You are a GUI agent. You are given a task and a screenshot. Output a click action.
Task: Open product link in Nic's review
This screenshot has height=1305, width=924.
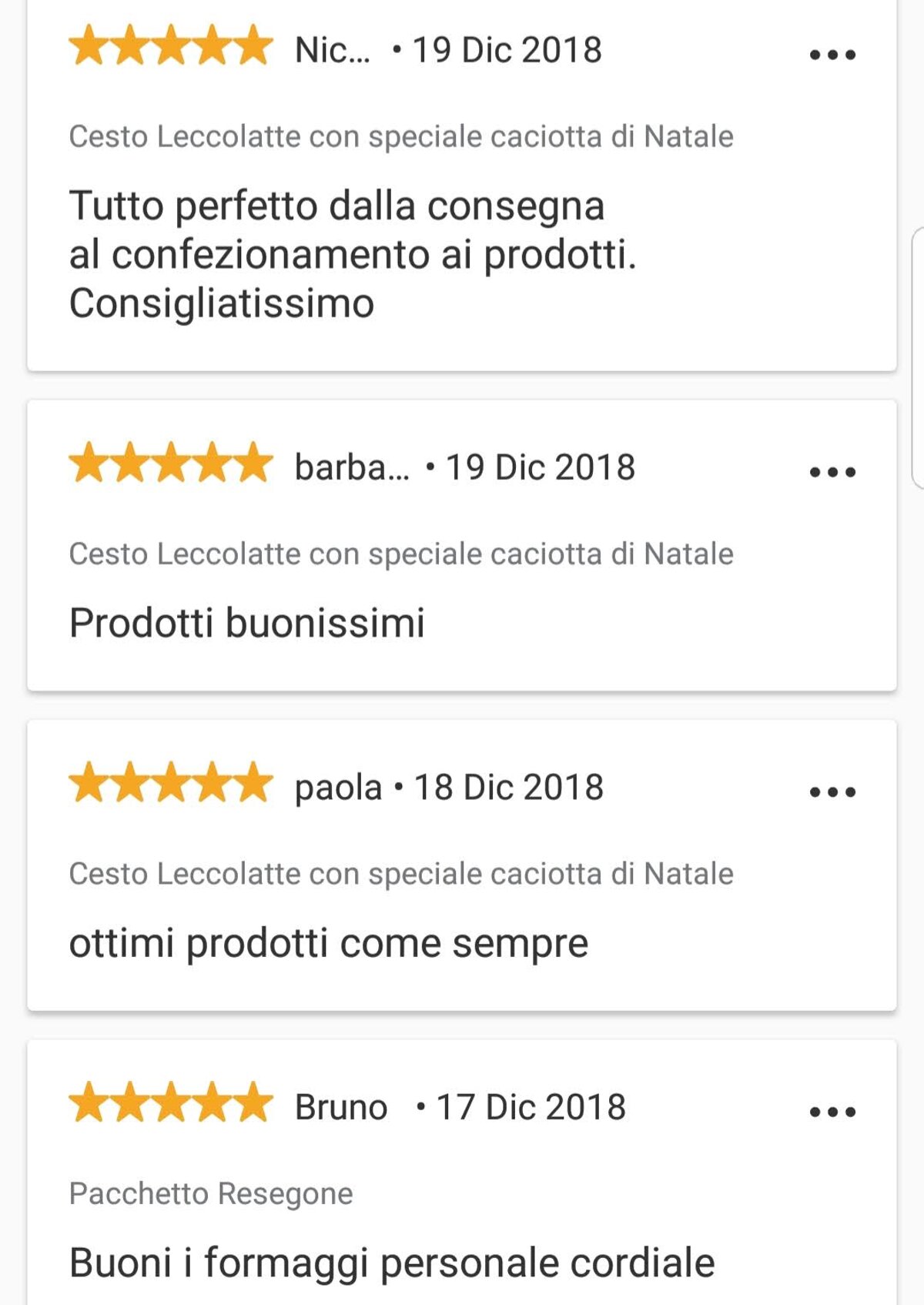click(x=400, y=137)
